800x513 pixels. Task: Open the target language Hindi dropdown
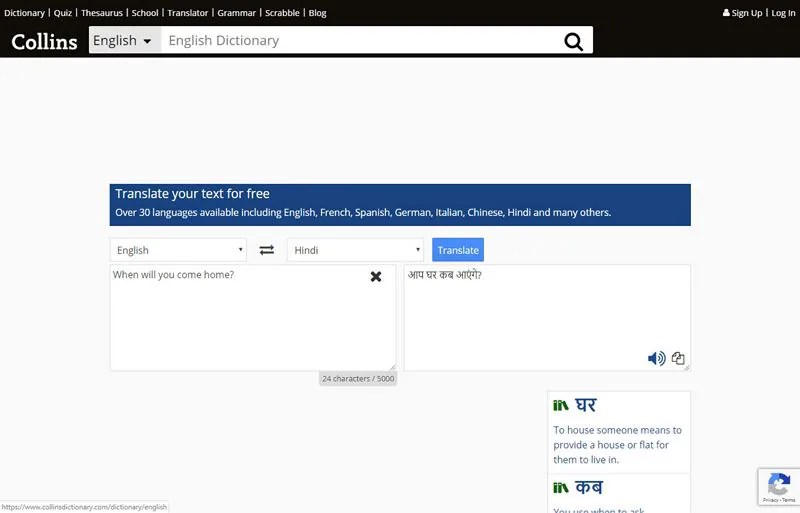click(355, 250)
